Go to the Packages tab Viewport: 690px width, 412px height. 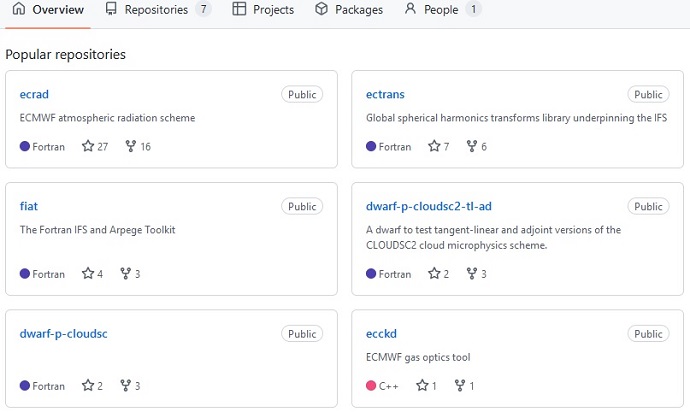pyautogui.click(x=349, y=10)
